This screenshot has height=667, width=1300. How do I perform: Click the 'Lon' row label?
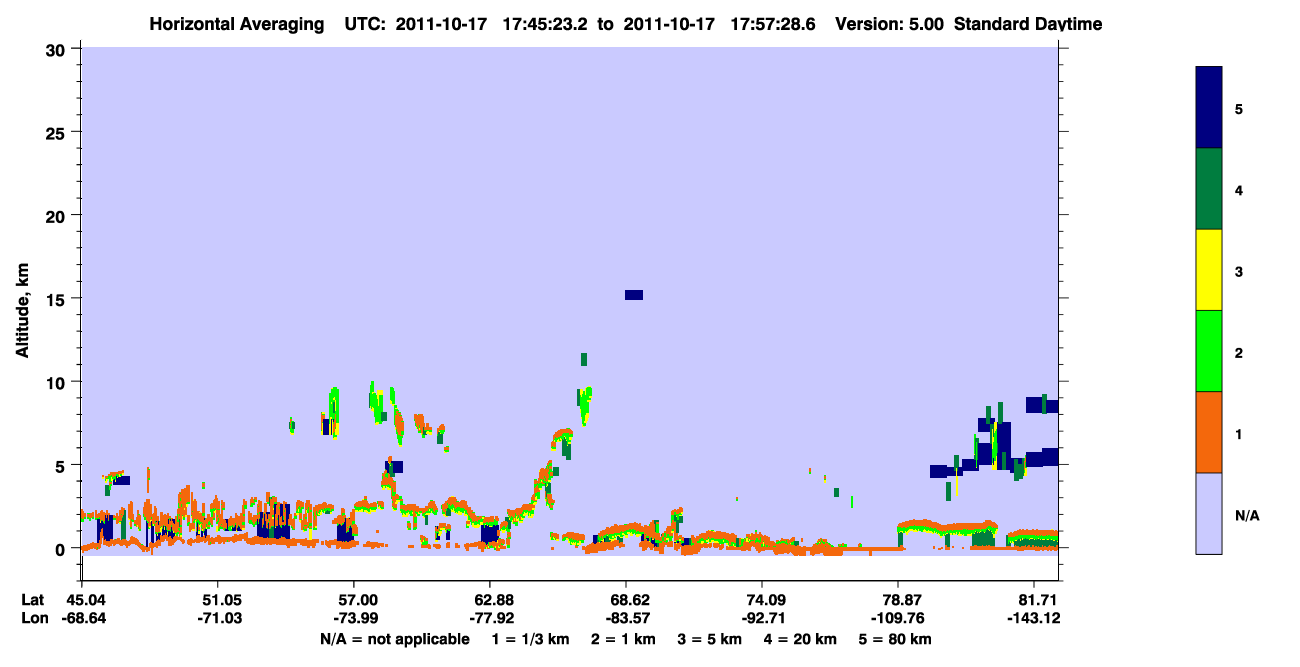coord(33,618)
